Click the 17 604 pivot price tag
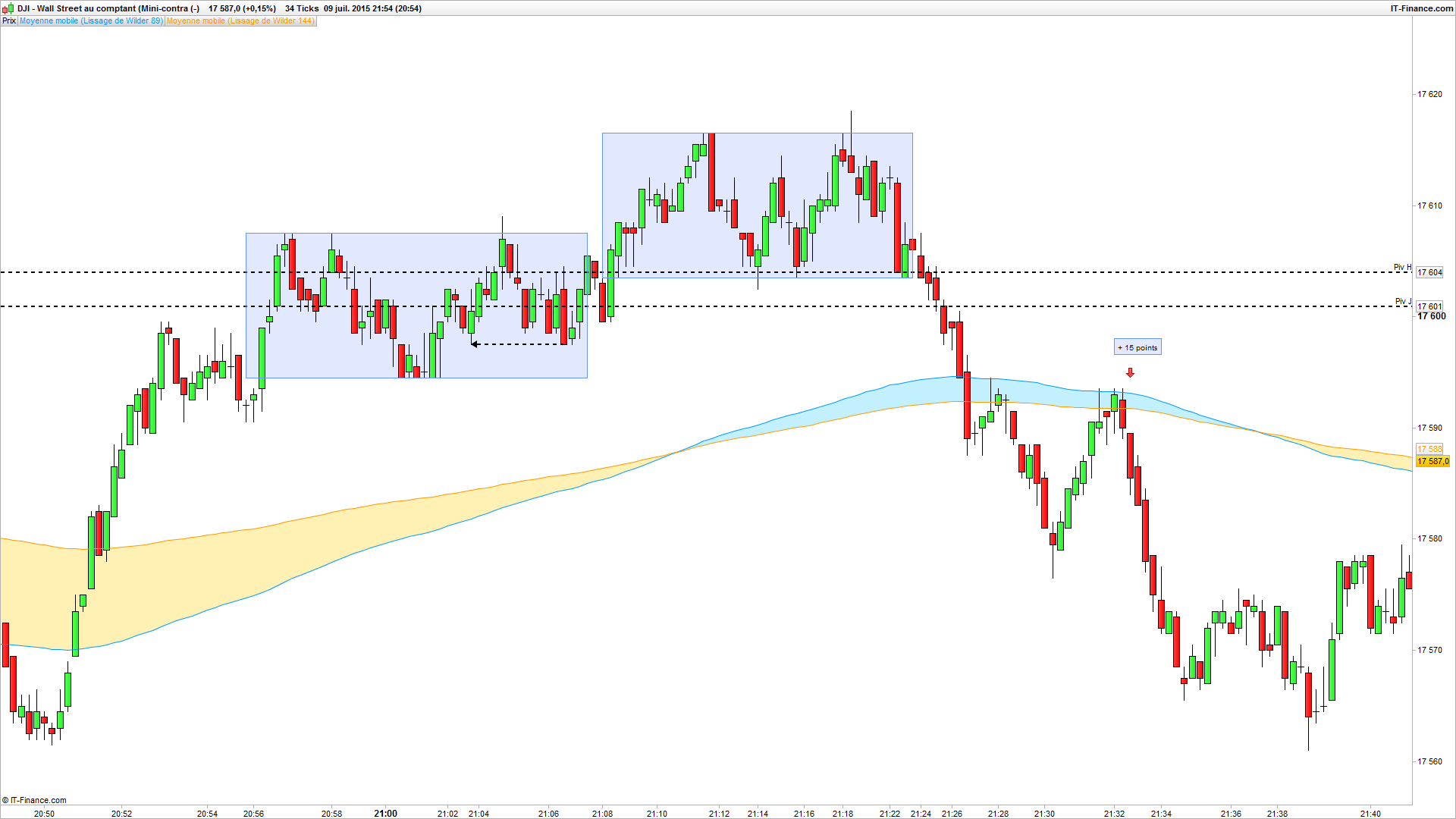The image size is (1456, 819). point(1430,272)
